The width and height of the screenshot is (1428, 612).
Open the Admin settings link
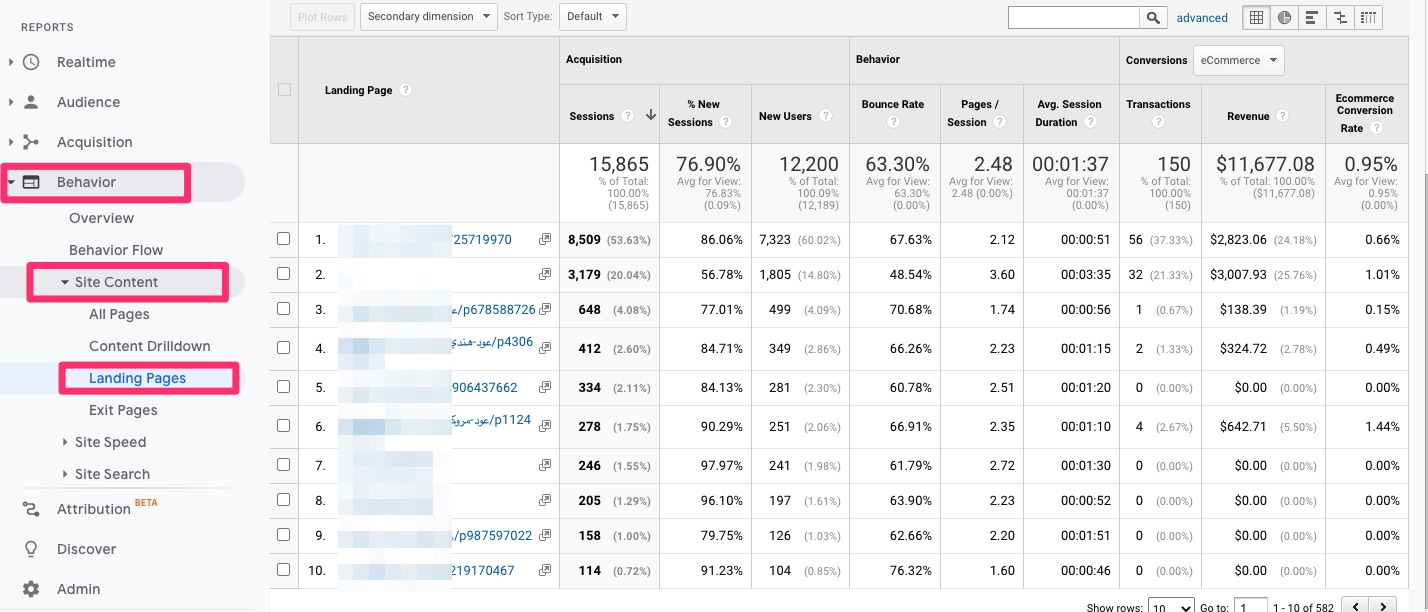(78, 589)
